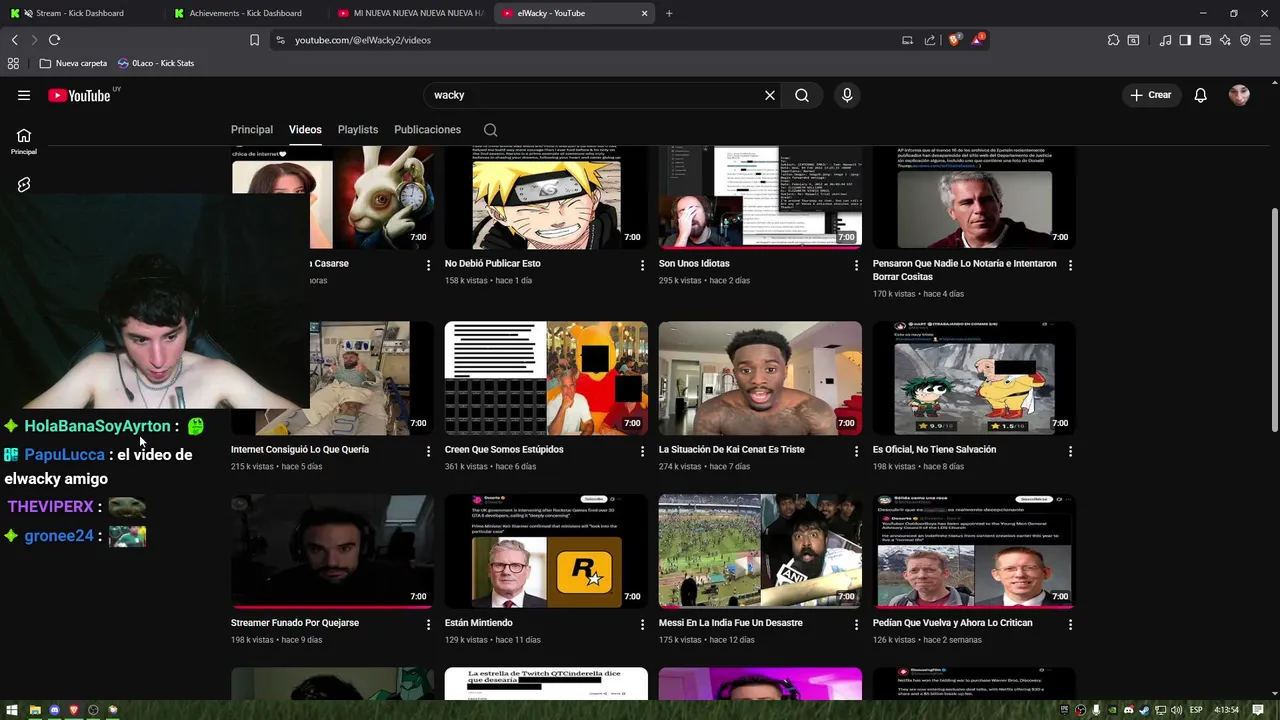
Task: Open the Playlists channel tab
Action: click(358, 130)
